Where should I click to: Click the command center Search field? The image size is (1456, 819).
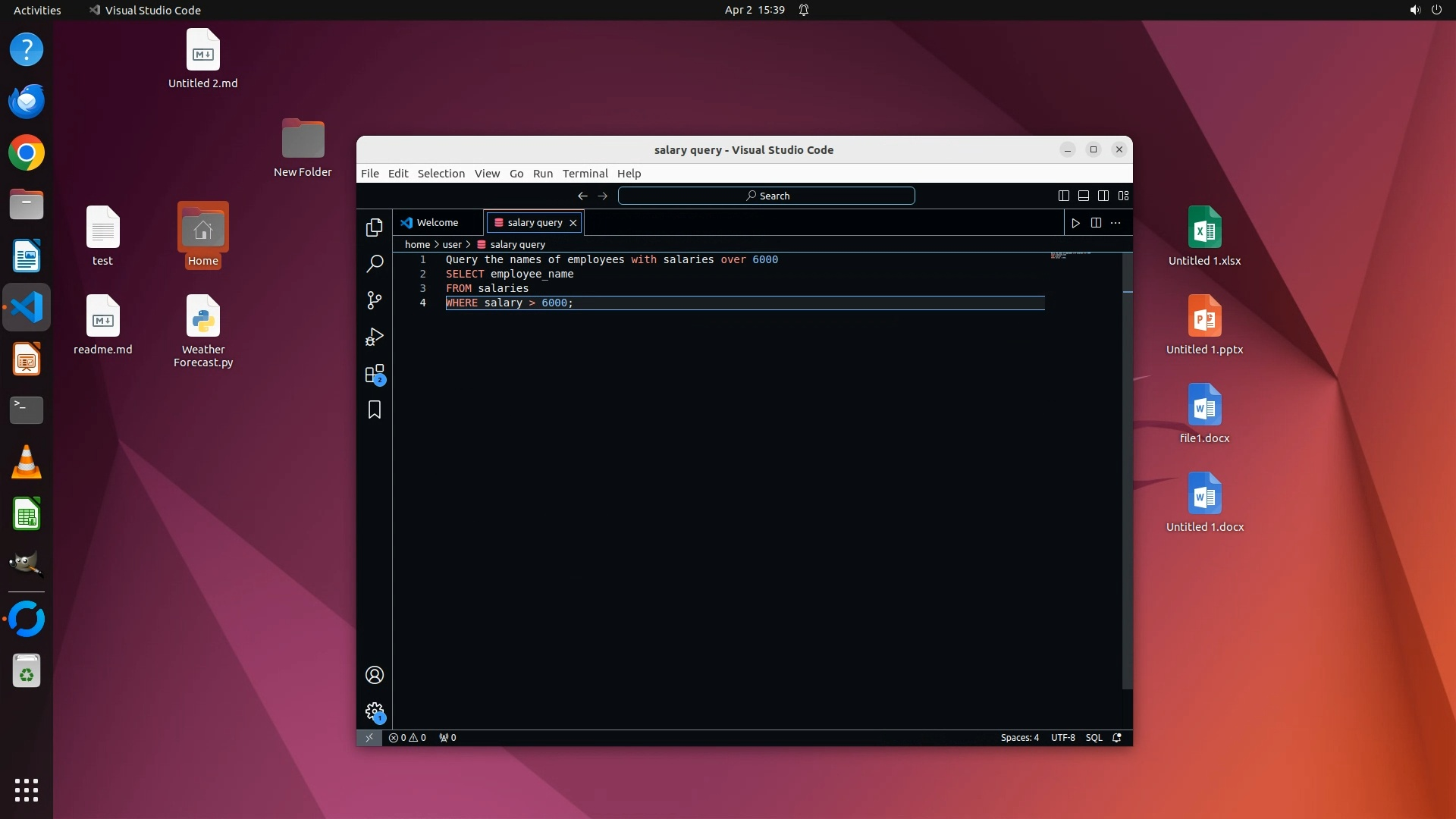766,196
